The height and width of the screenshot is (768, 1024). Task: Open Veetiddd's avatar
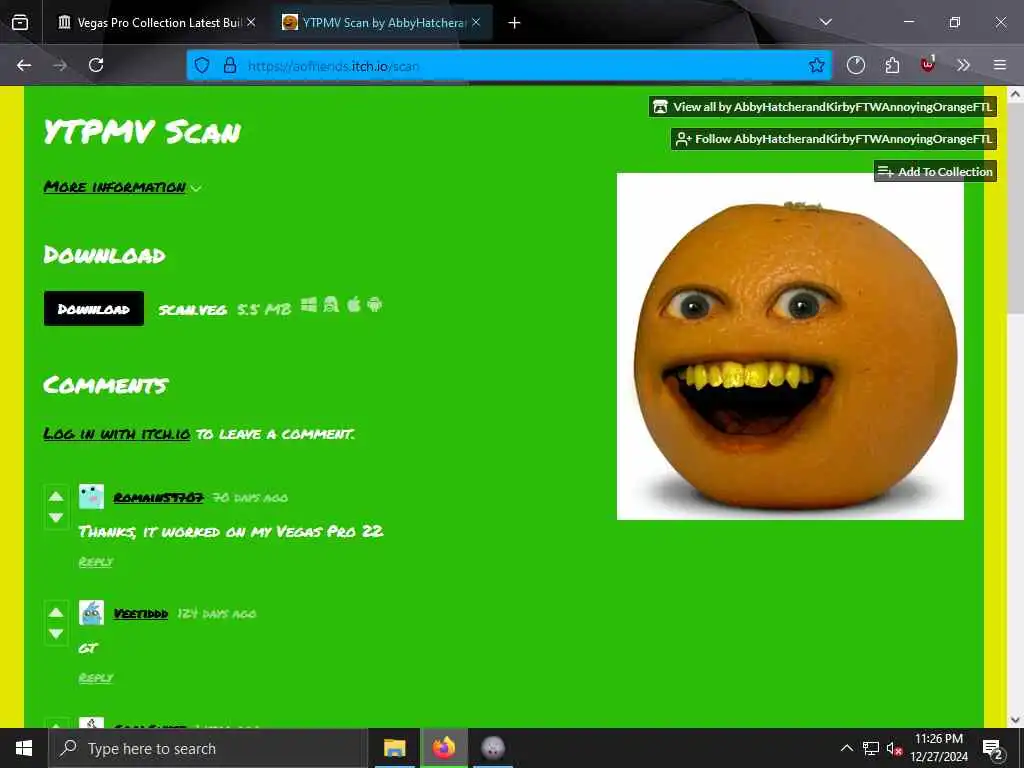91,613
